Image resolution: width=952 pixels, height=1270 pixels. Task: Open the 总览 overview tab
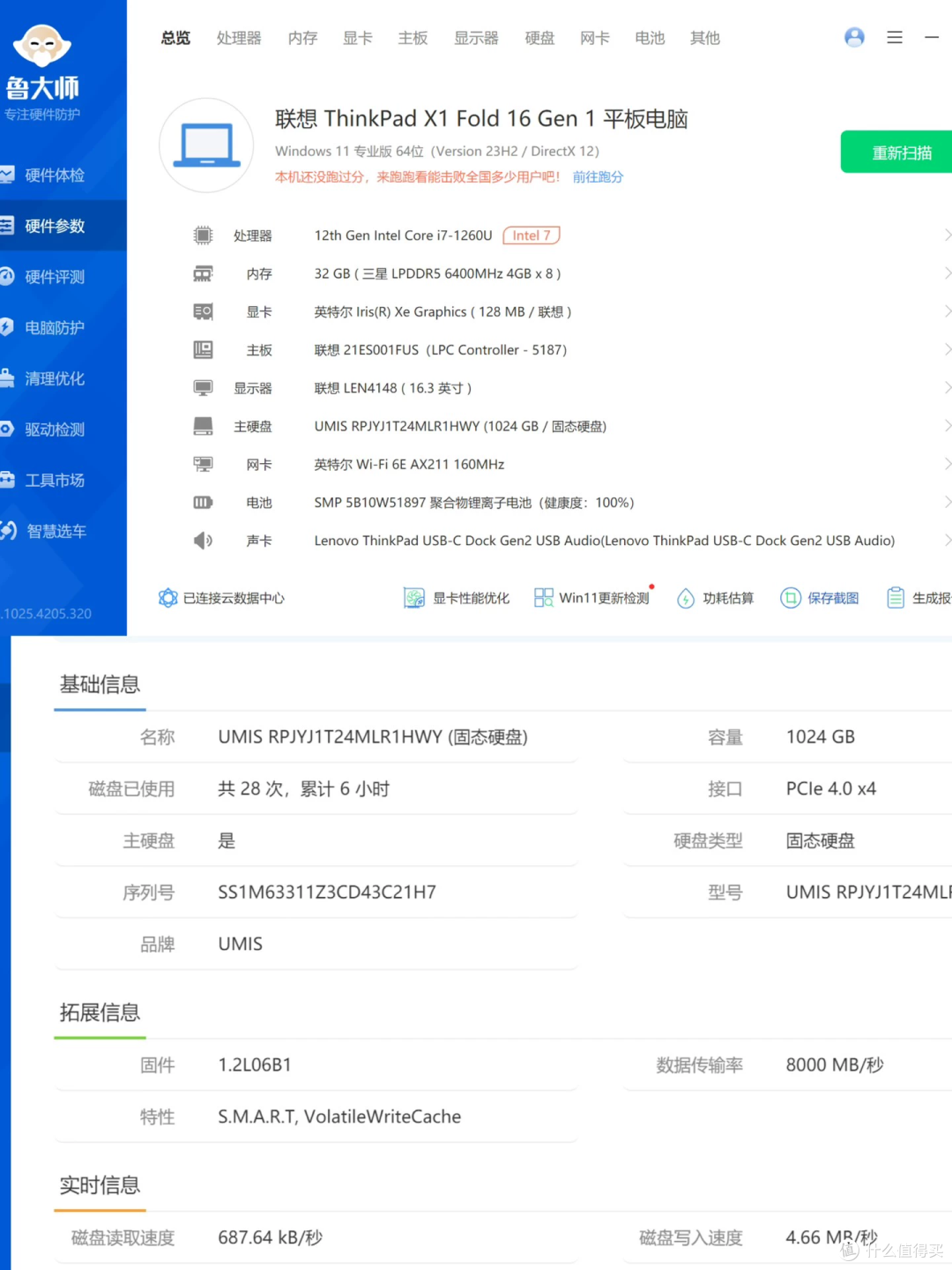point(175,38)
